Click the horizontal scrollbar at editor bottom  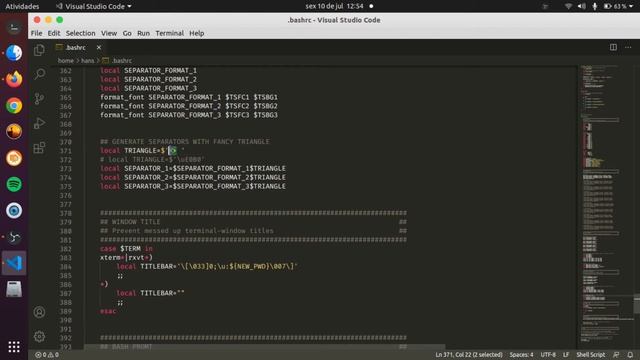[264, 347]
